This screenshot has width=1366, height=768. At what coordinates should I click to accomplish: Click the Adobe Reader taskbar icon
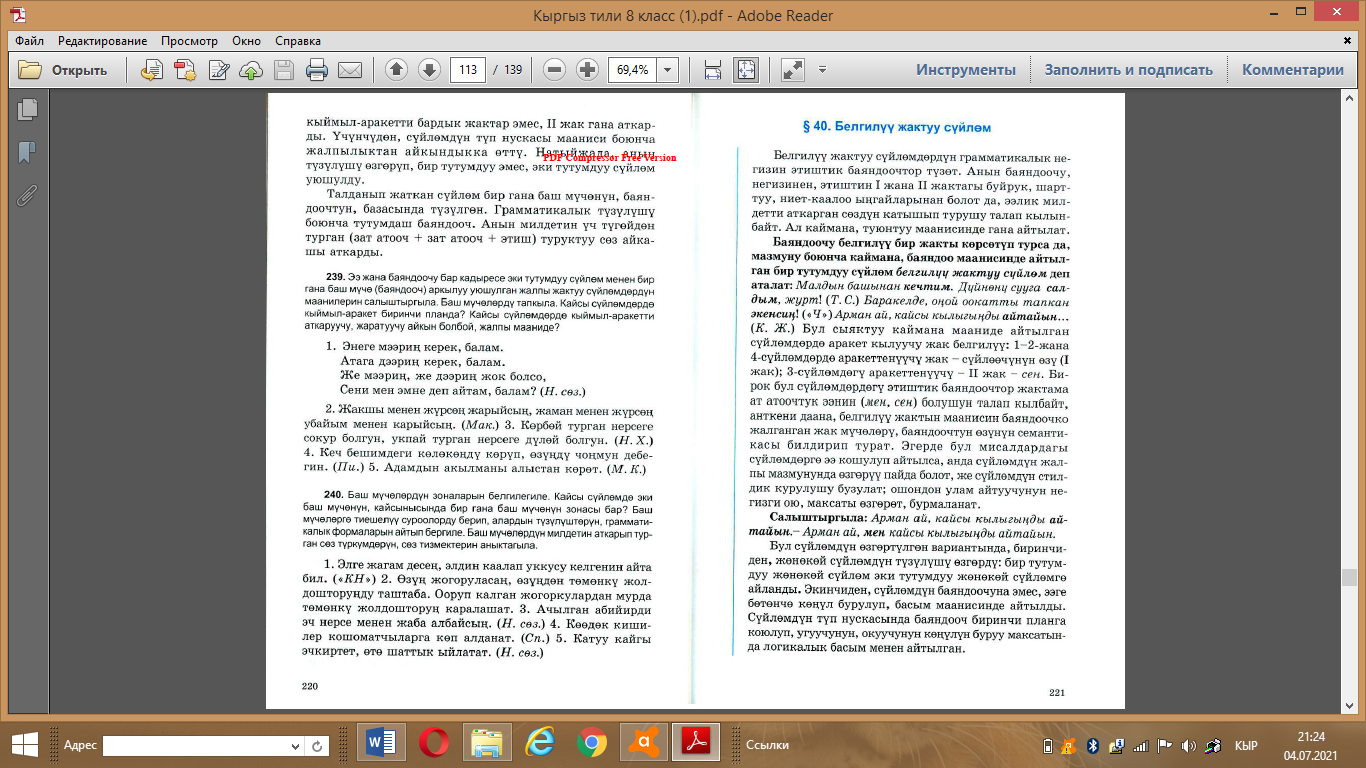[696, 743]
